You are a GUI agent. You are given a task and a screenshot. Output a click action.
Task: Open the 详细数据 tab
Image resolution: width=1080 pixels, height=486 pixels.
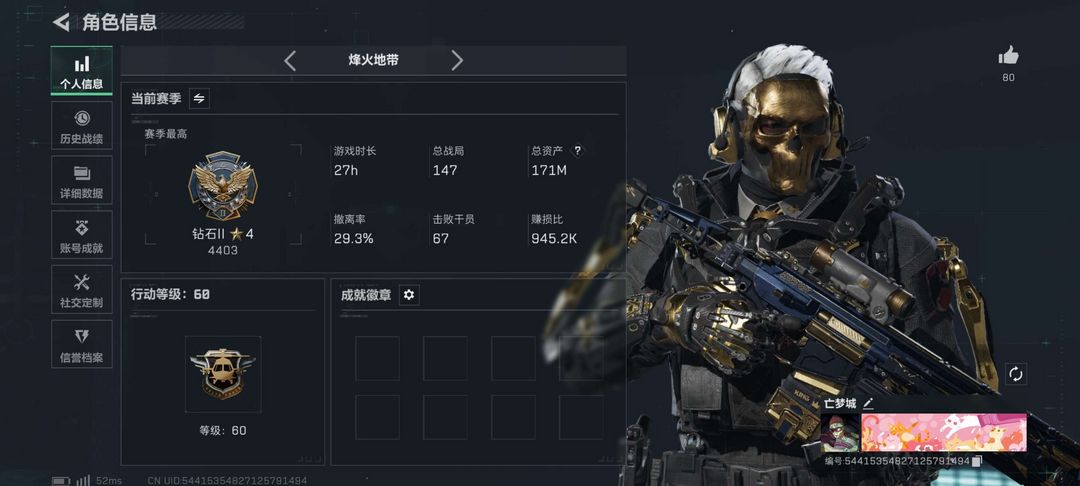click(x=82, y=180)
